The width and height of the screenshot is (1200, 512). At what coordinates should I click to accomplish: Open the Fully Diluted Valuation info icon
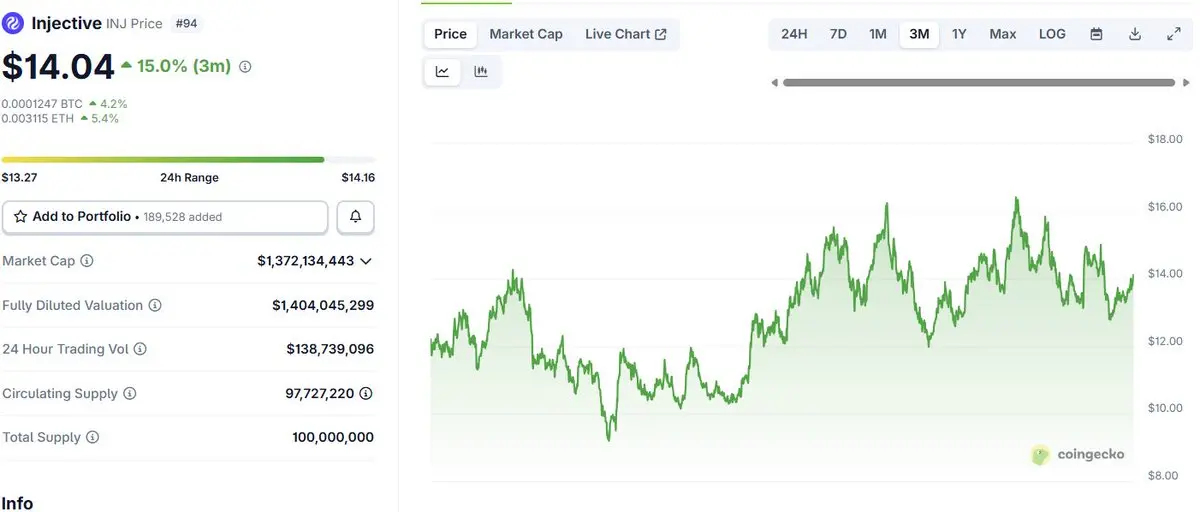pyautogui.click(x=155, y=305)
